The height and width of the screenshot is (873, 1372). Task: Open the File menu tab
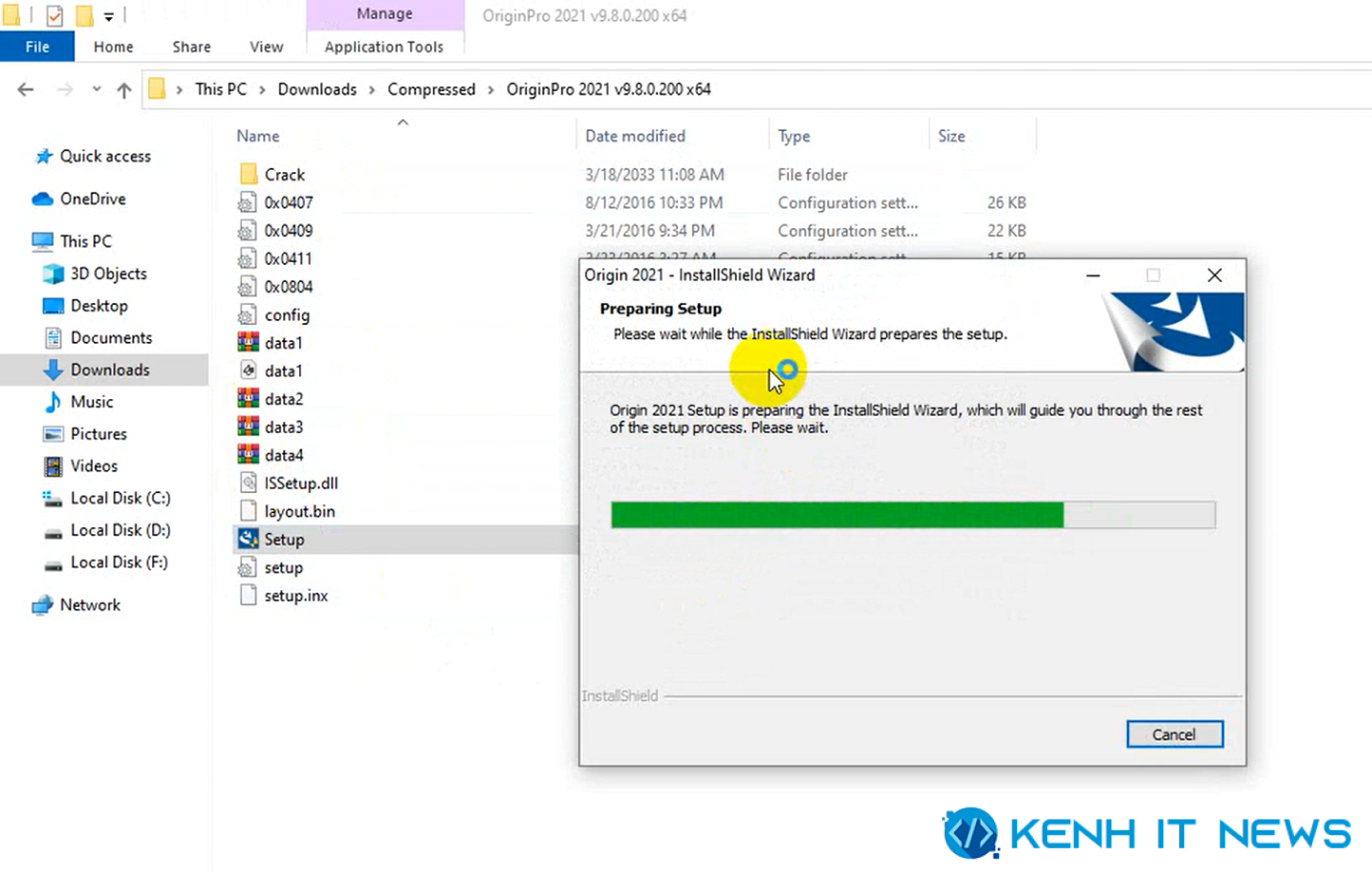coord(37,47)
